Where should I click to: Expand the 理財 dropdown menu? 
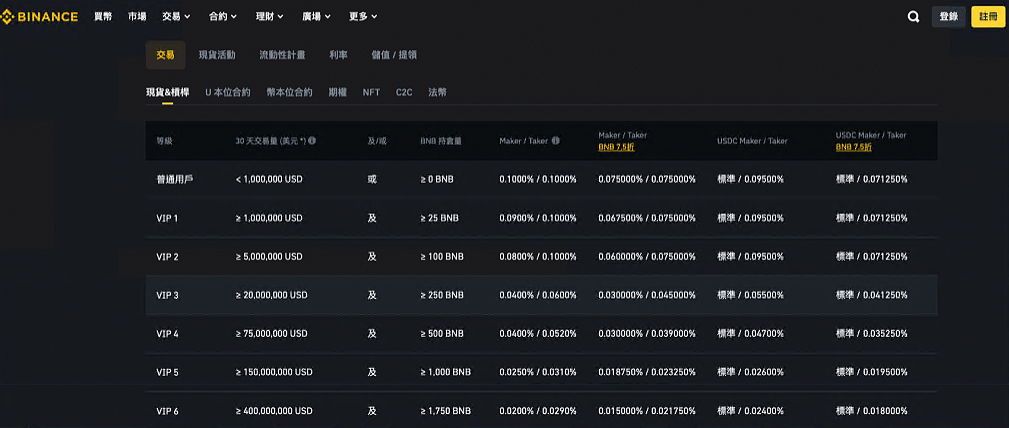(x=270, y=17)
